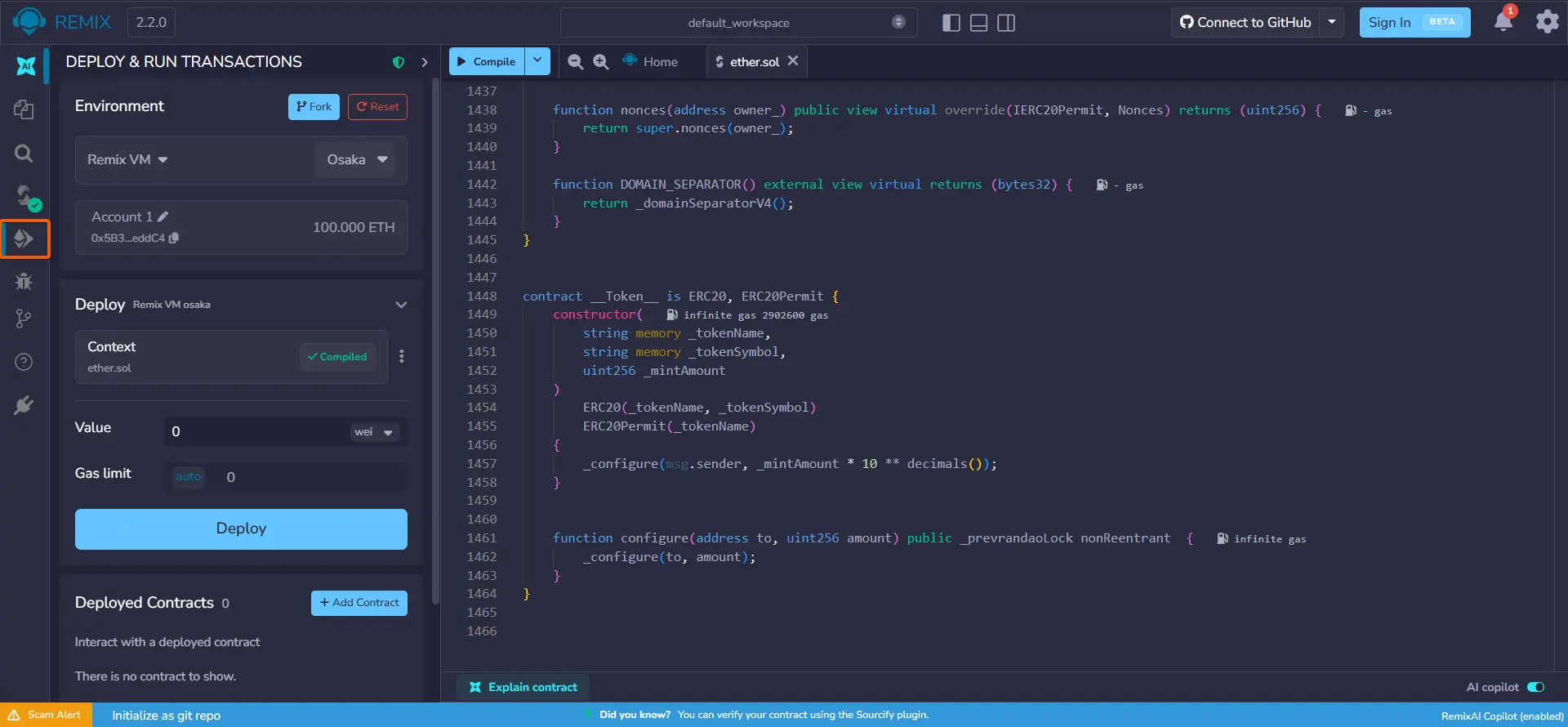1568x727 pixels.
Task: Open Deploy & run transactions sidebar icon
Action: click(24, 239)
